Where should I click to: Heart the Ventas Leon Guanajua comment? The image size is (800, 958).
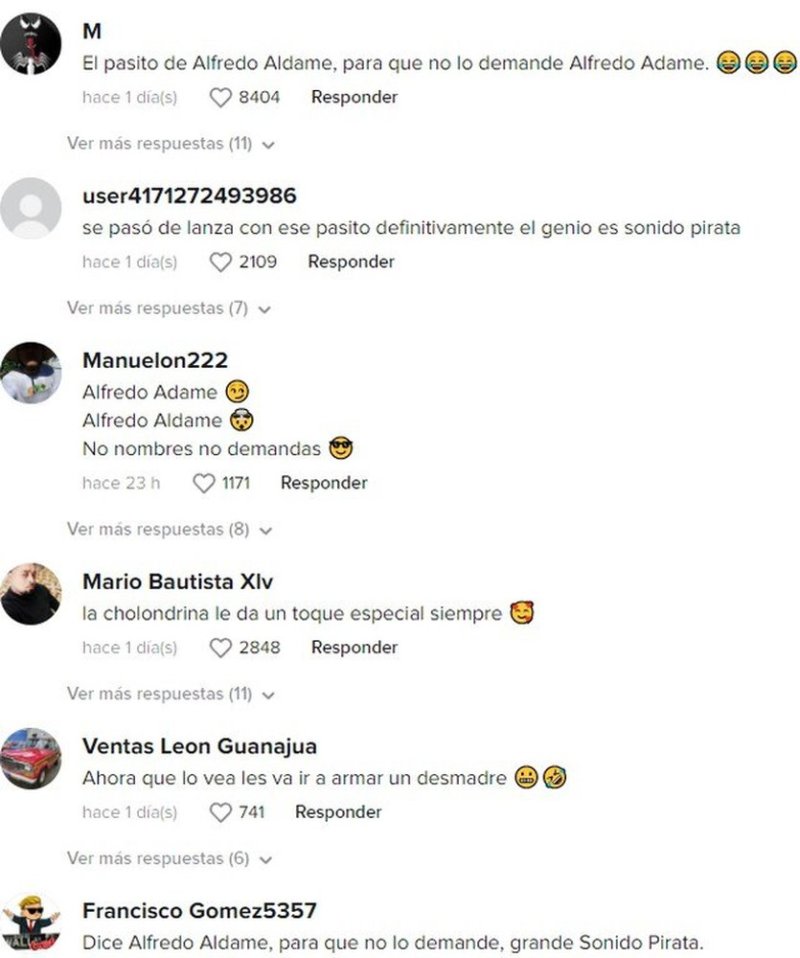(x=221, y=813)
